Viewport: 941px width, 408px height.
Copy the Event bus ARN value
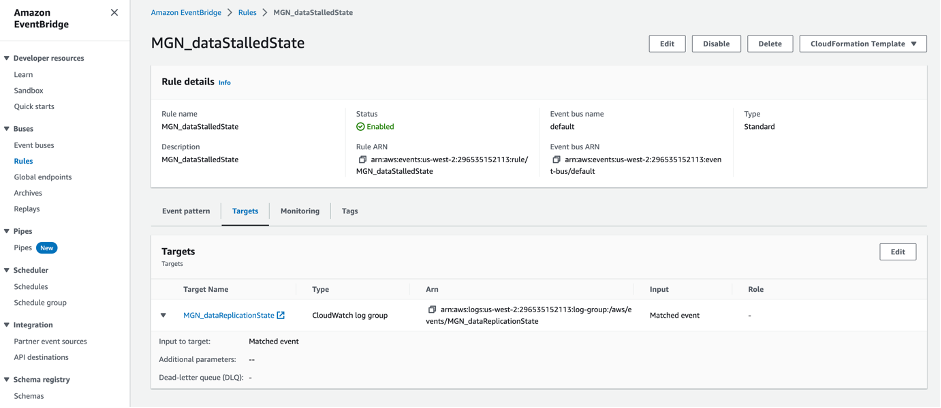tap(557, 159)
